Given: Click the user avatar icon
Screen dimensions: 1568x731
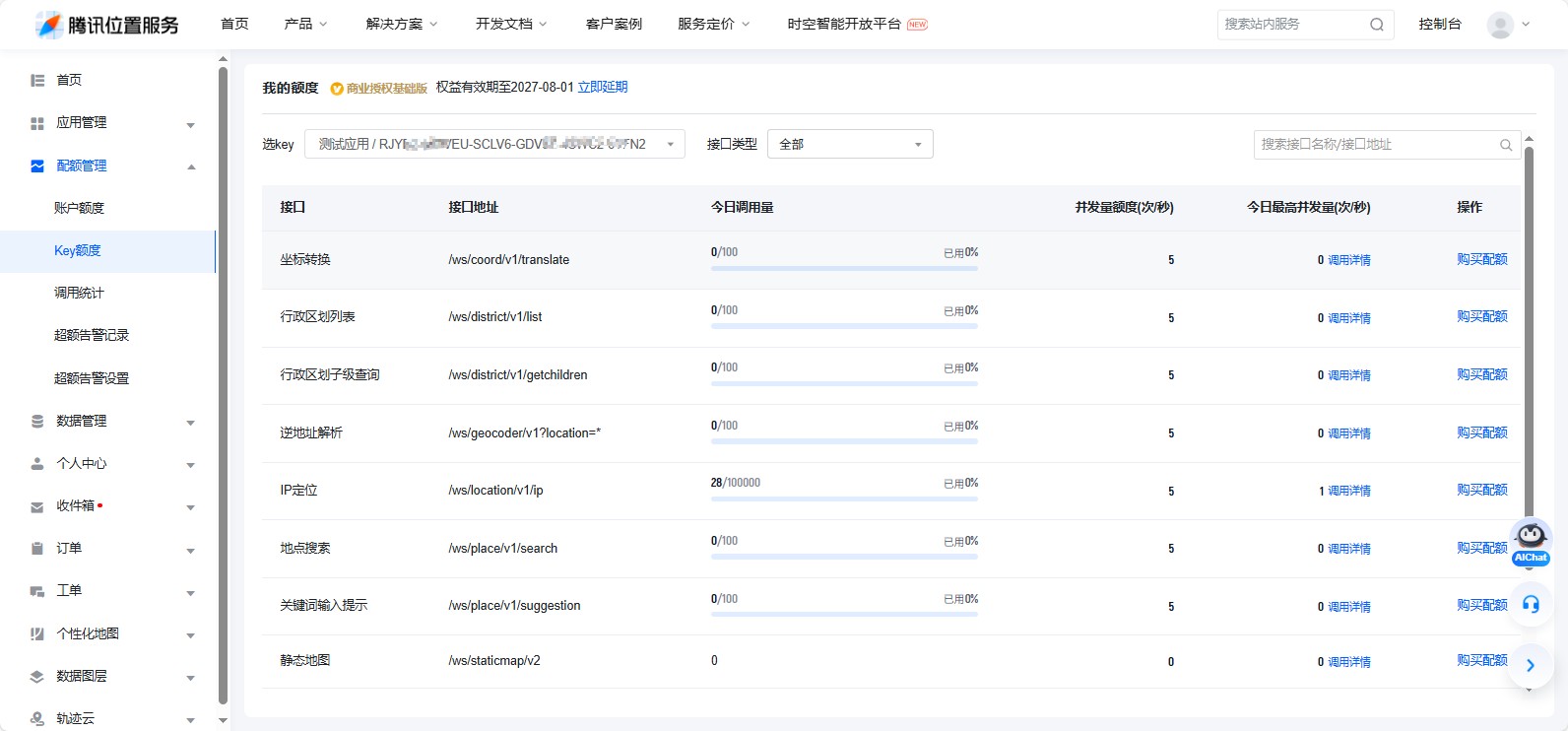Looking at the screenshot, I should [x=1499, y=25].
